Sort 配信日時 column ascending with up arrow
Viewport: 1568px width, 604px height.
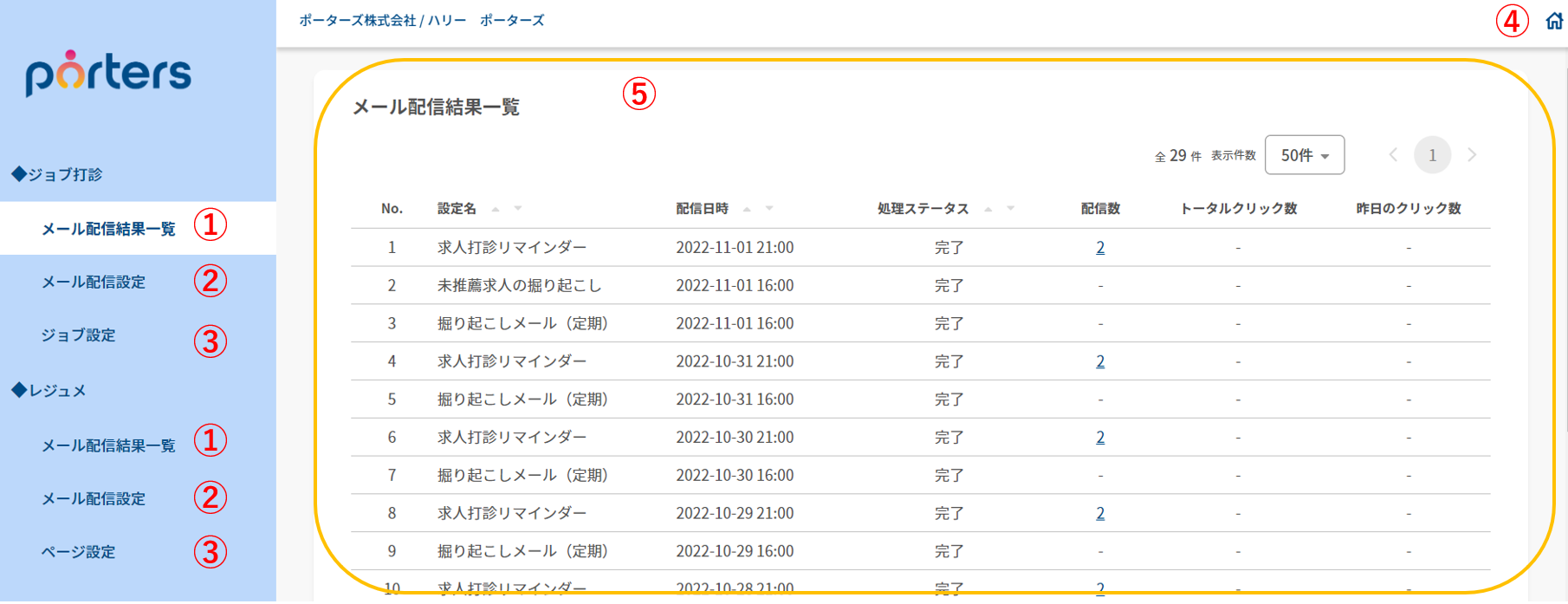coord(747,209)
